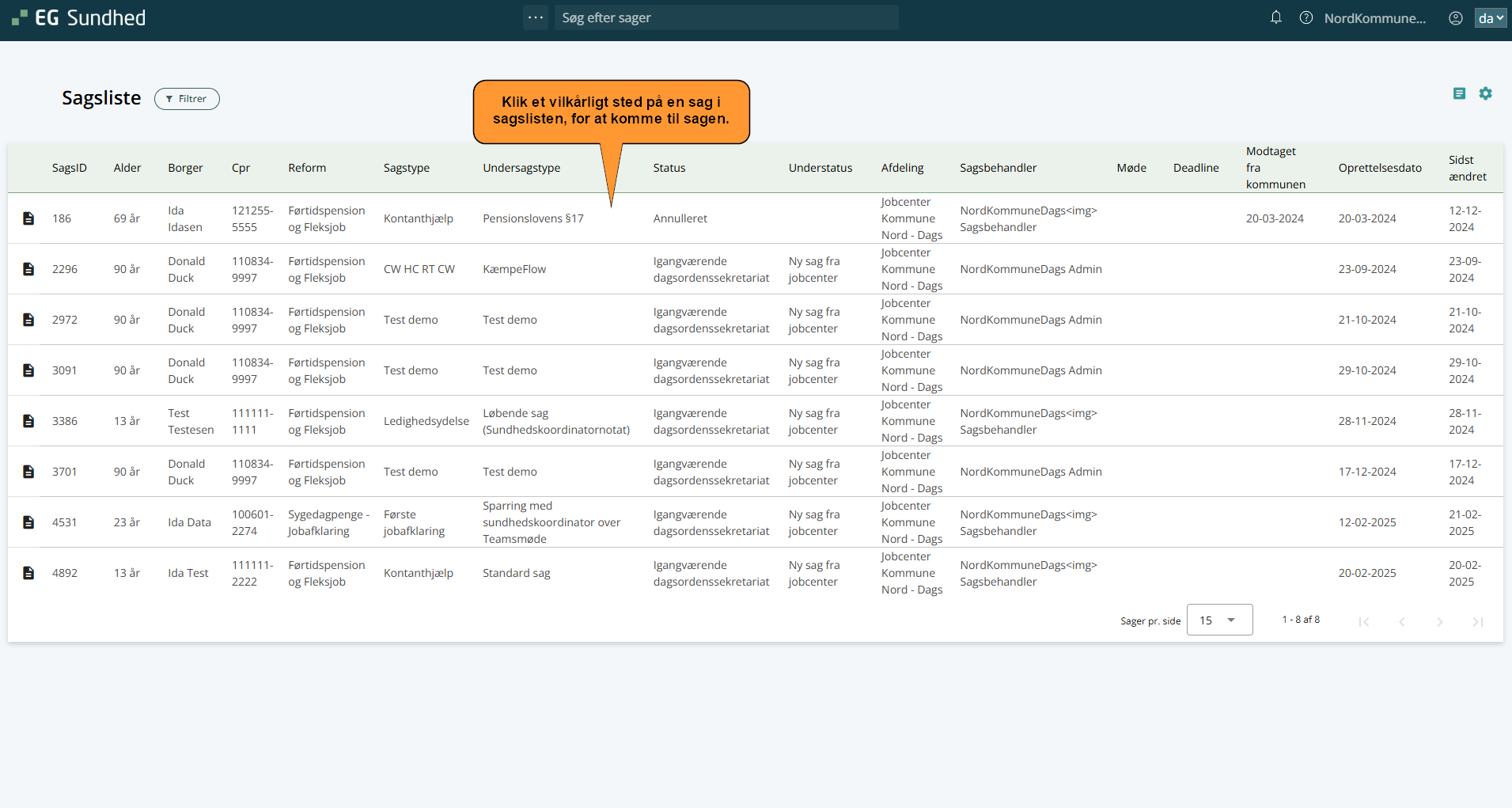Sort by Modtaget fra kommunen column header
This screenshot has height=808, width=1512.
tap(1275, 168)
